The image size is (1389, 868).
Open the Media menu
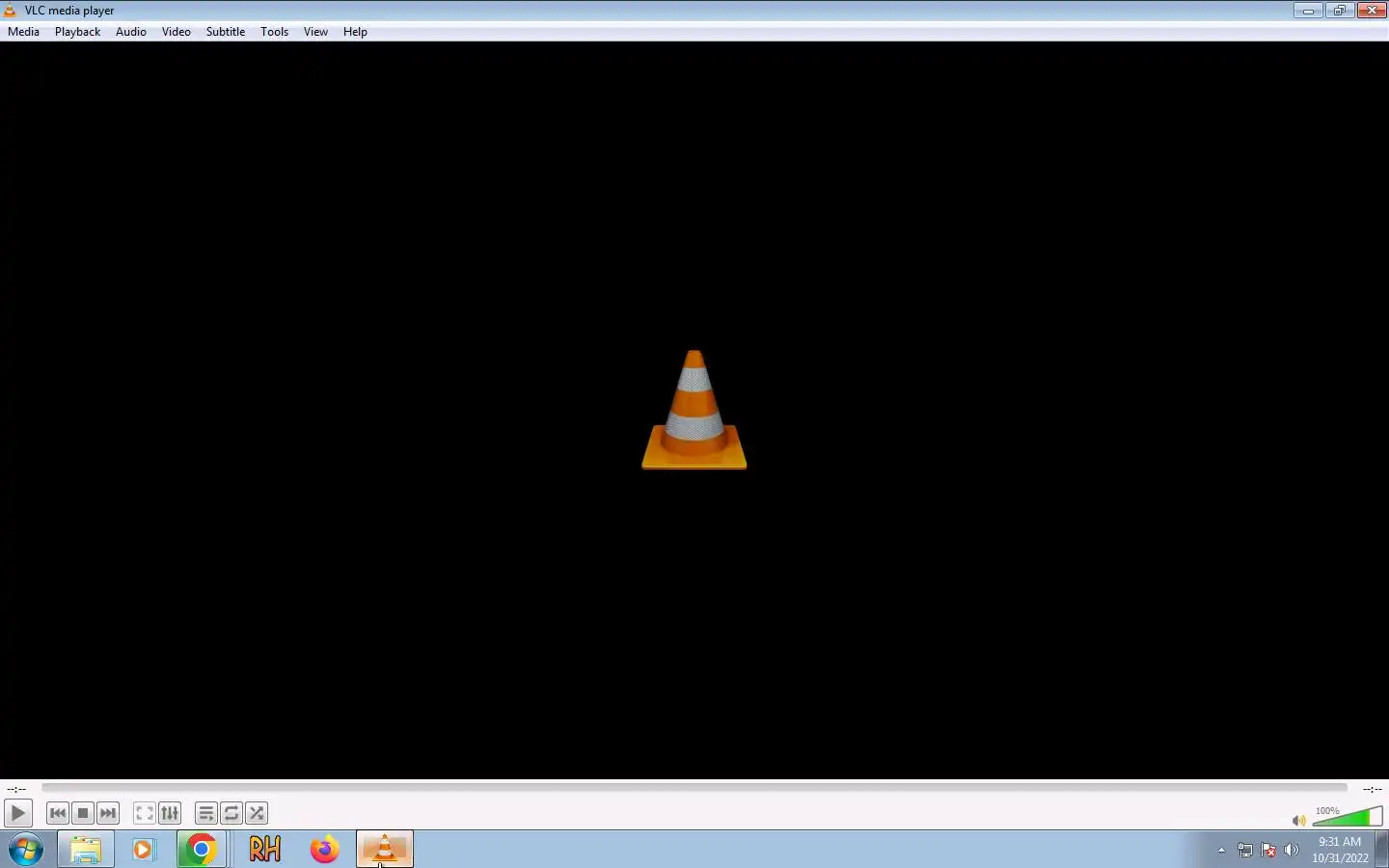tap(23, 32)
